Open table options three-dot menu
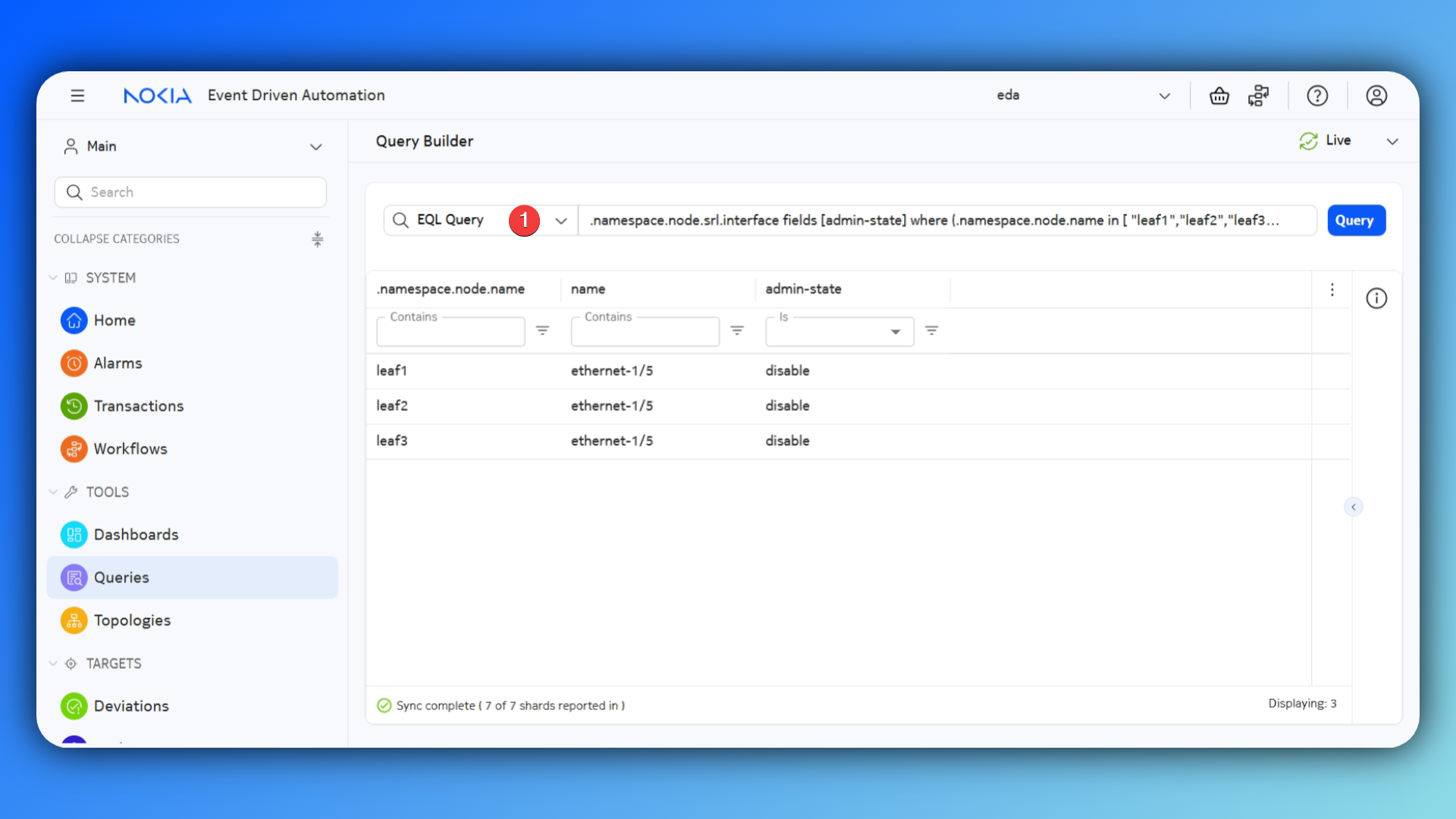Viewport: 1456px width, 819px height. click(1332, 290)
